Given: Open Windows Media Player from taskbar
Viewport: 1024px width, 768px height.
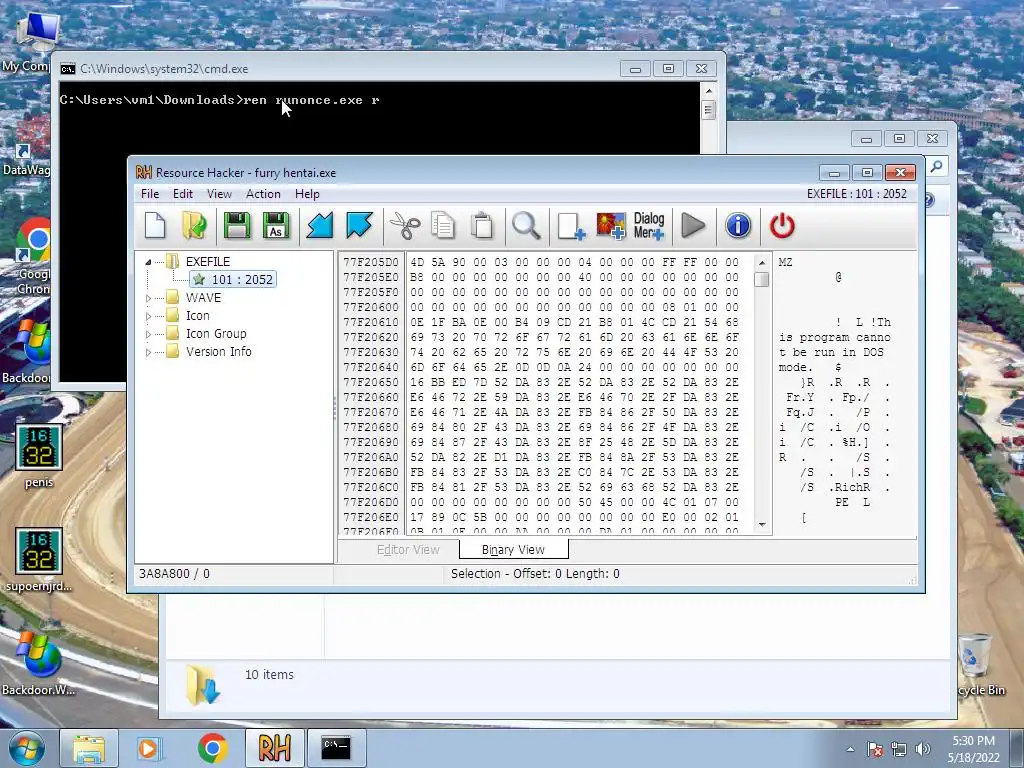Looking at the screenshot, I should pos(148,748).
